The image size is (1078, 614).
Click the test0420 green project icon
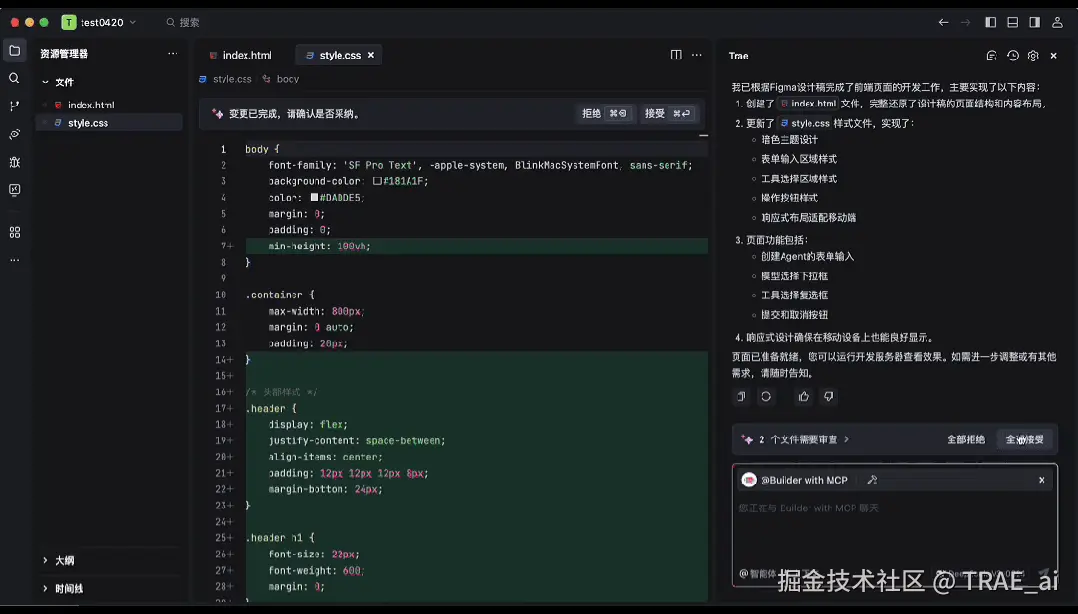(x=69, y=23)
